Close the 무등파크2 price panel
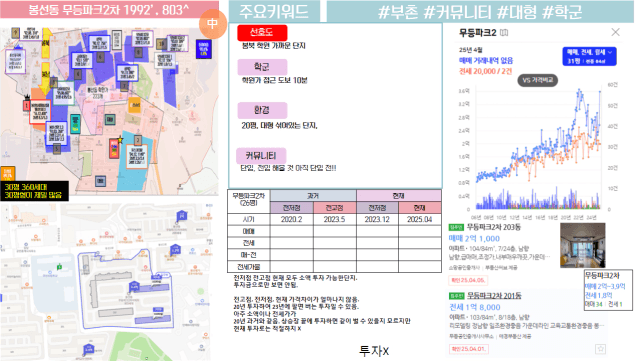The image size is (640, 361). point(615,32)
